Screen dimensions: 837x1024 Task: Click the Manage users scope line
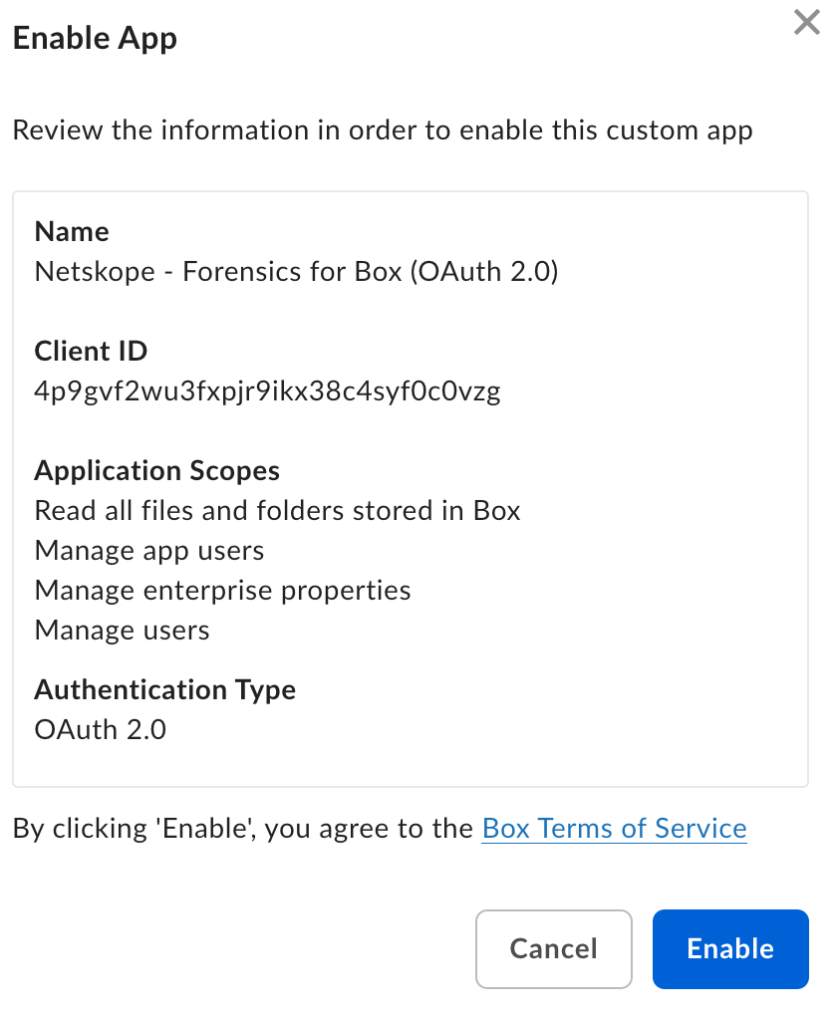tap(122, 630)
